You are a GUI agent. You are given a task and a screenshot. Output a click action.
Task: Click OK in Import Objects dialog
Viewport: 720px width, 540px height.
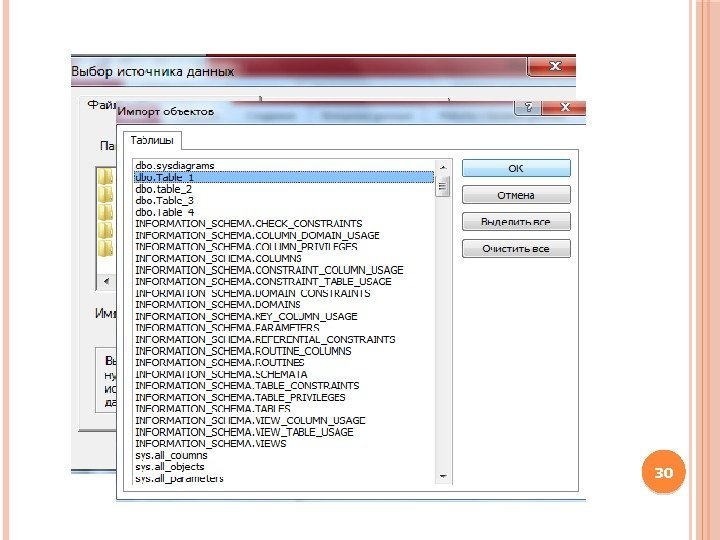tap(516, 168)
